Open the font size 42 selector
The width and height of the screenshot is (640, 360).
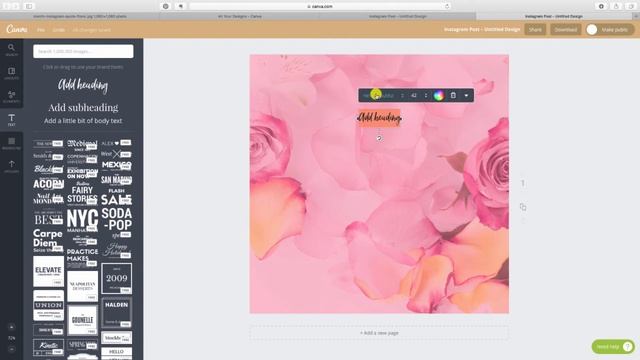pos(418,96)
